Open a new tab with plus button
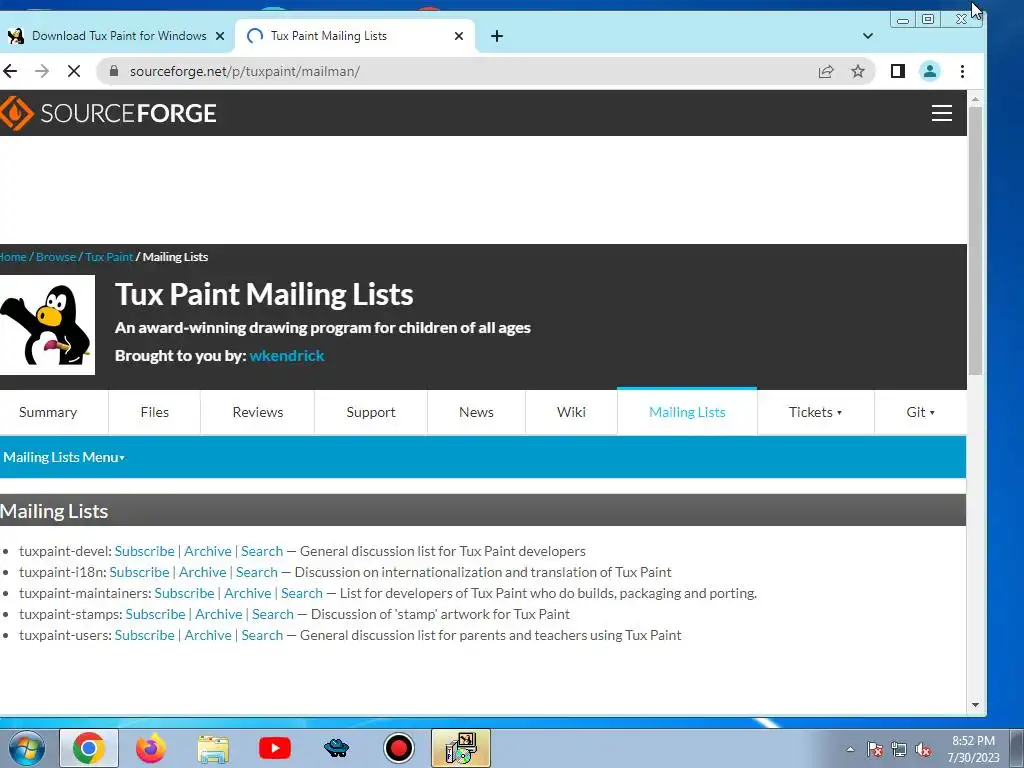The image size is (1024, 768). [x=497, y=36]
